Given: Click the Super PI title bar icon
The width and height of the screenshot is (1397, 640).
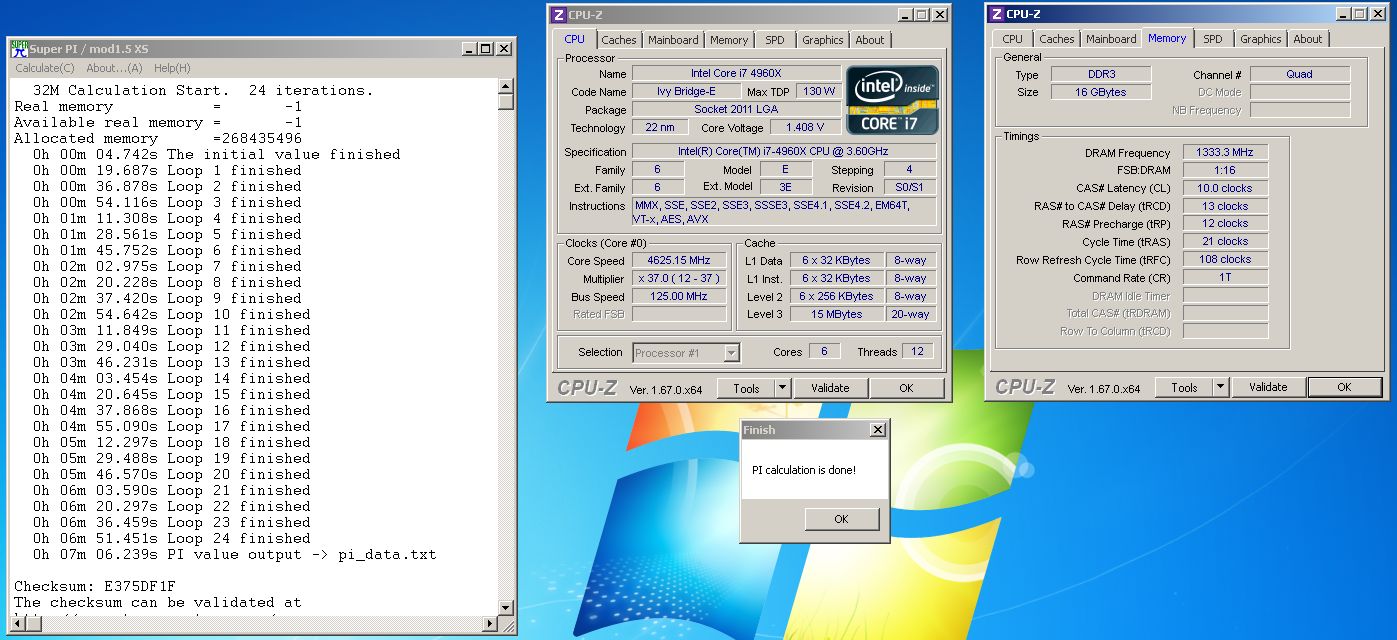Looking at the screenshot, I should [x=19, y=49].
